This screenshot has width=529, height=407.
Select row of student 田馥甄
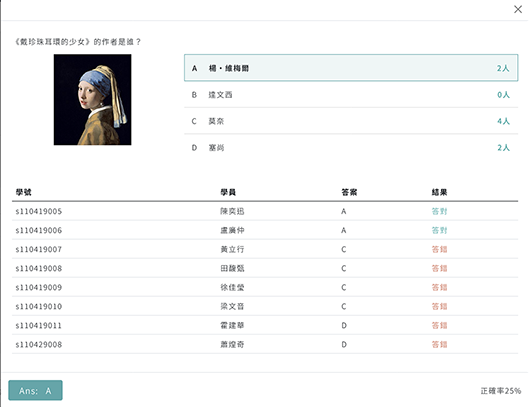(265, 268)
